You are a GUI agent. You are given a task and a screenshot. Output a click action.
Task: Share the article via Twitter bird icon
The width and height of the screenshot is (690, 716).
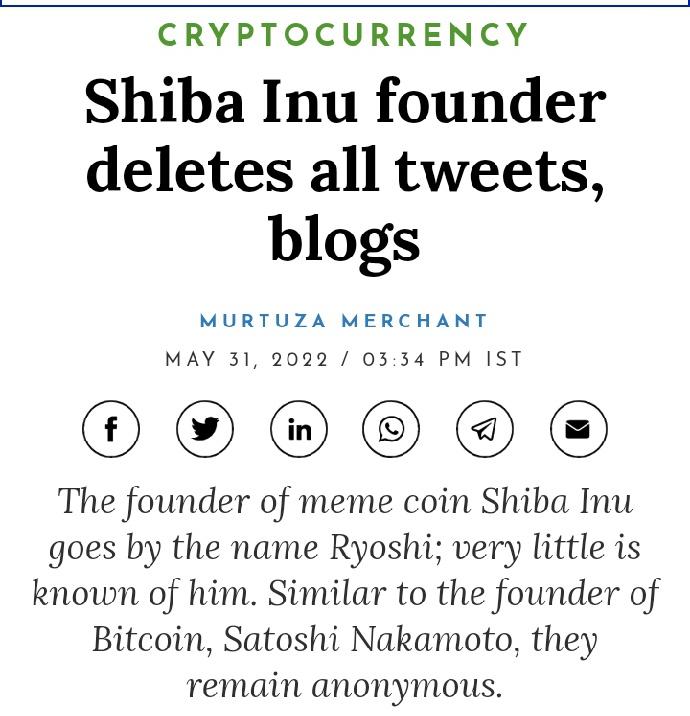click(x=205, y=429)
